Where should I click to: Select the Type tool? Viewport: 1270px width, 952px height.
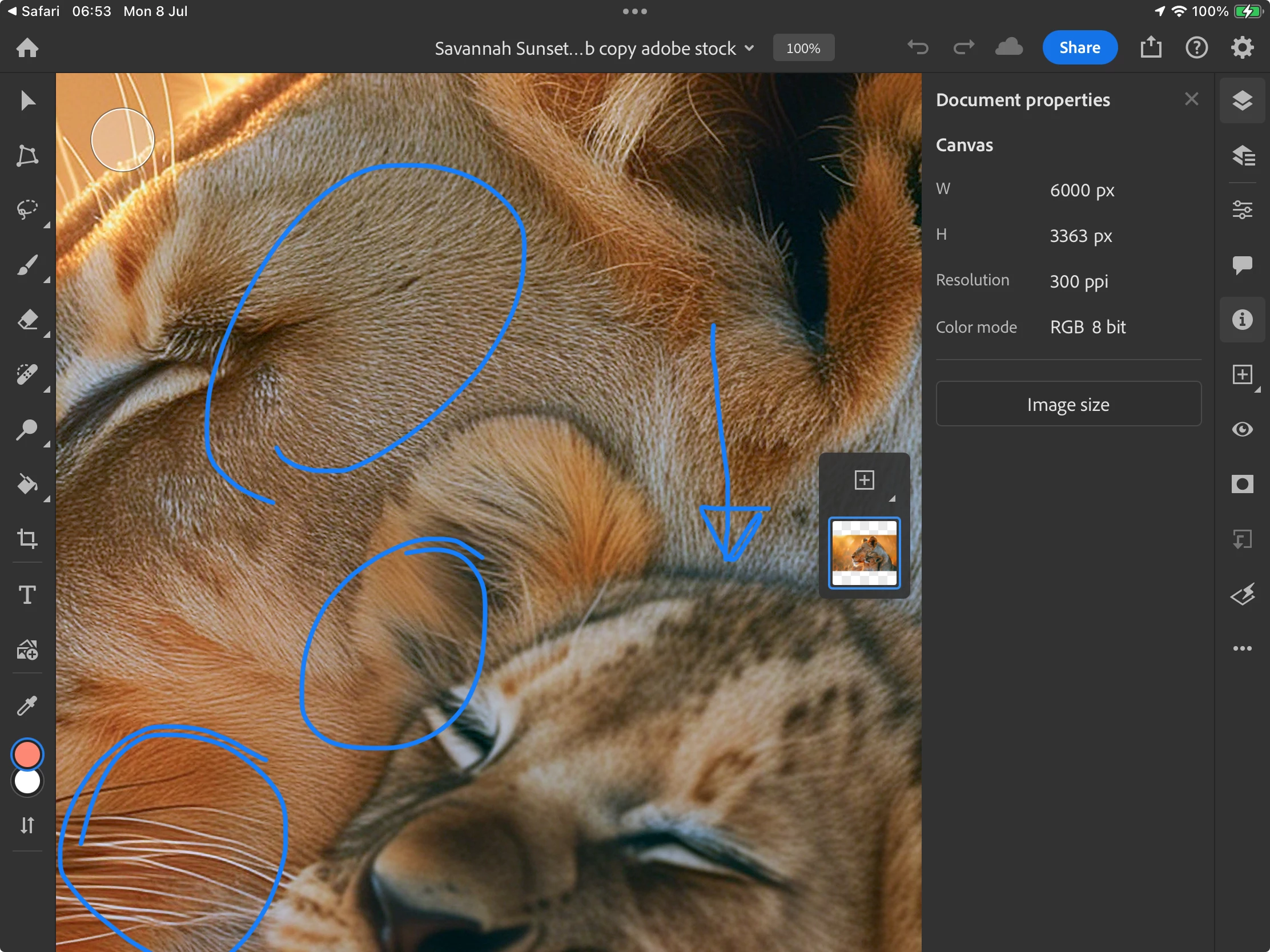(27, 595)
